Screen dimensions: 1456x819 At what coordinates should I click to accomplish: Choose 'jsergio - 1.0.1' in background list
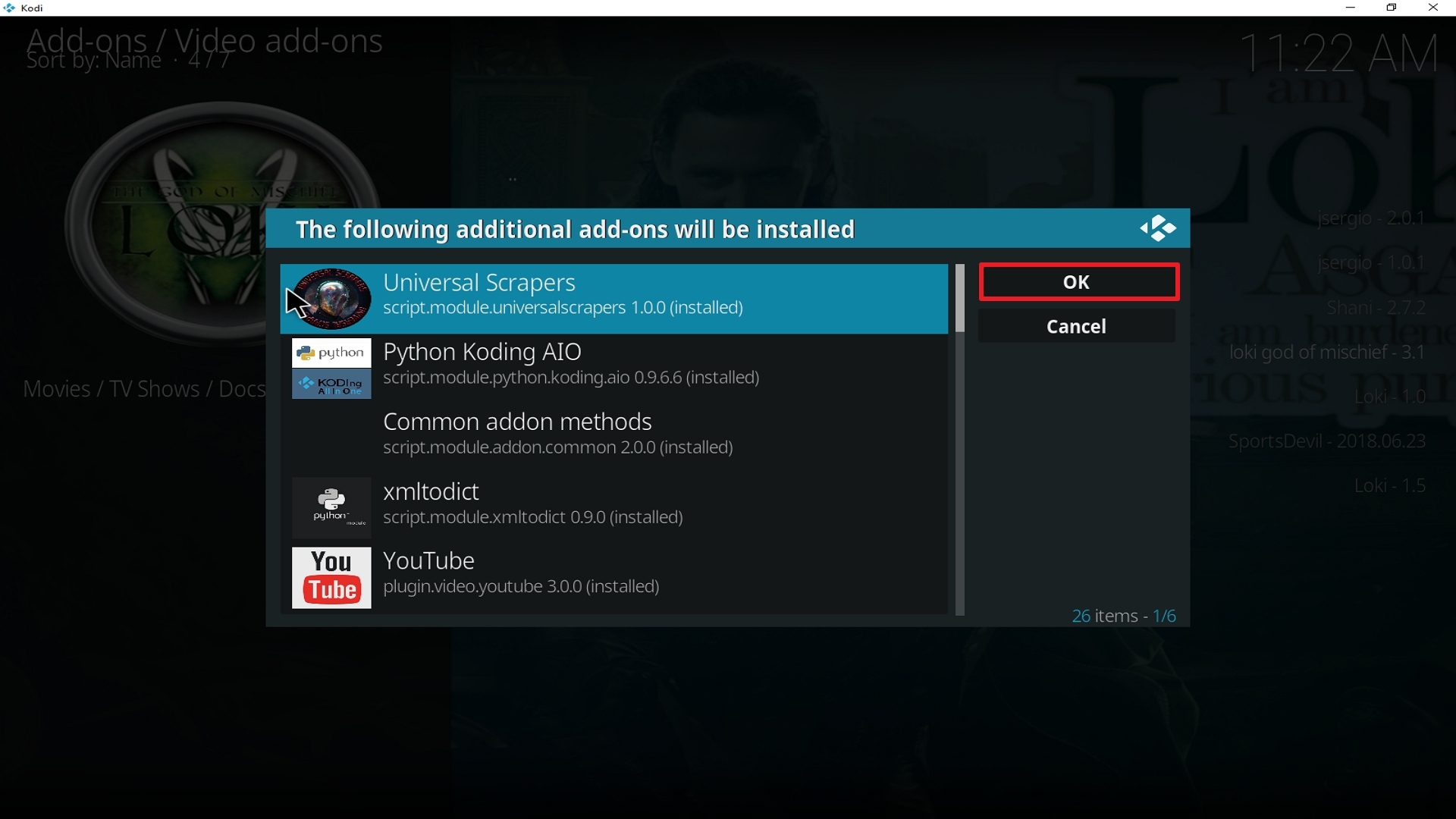click(1371, 263)
